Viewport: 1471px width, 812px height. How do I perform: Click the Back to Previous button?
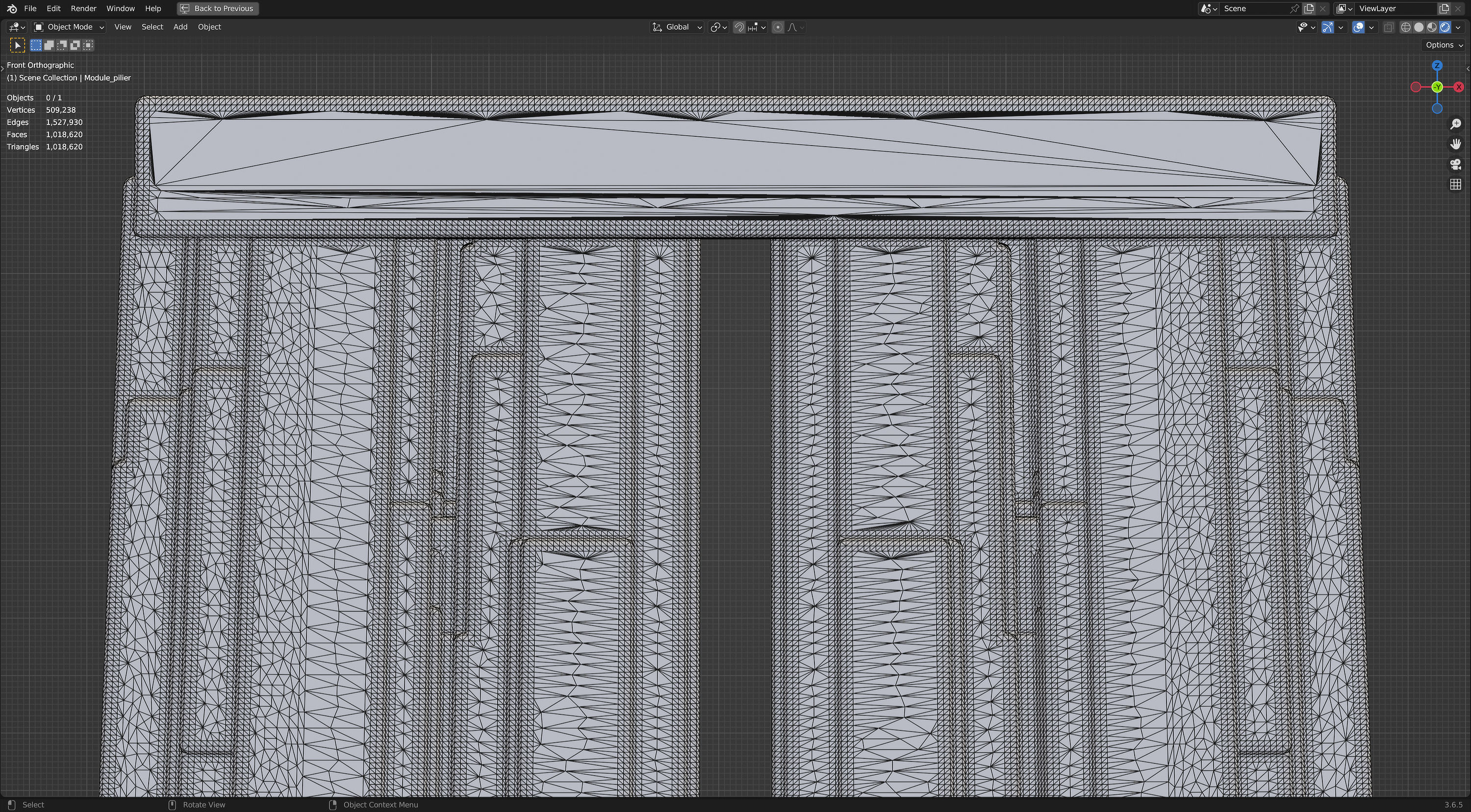point(218,8)
